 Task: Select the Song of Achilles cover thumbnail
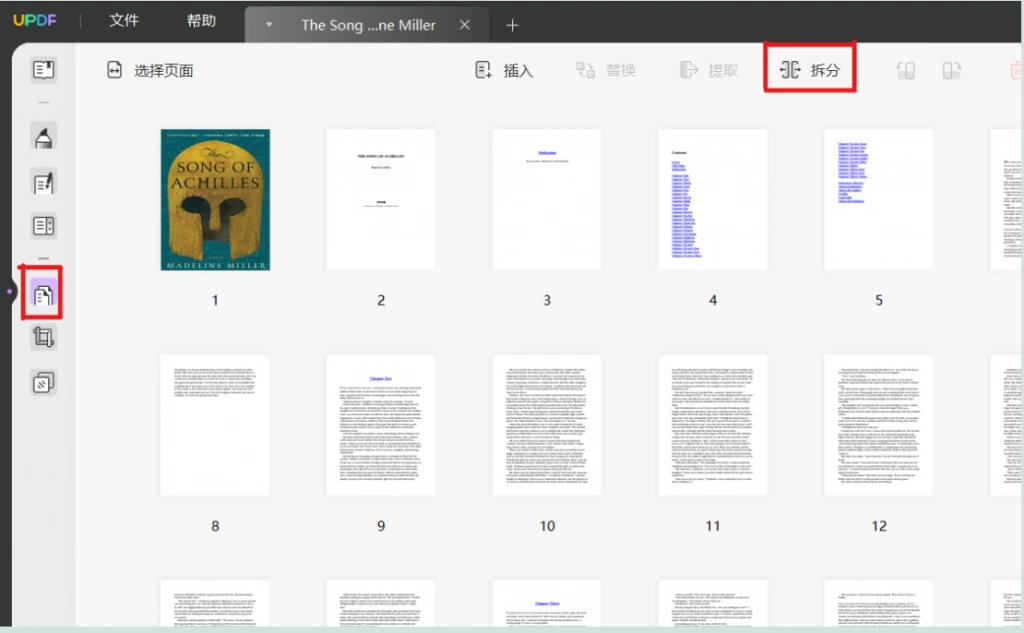(215, 199)
